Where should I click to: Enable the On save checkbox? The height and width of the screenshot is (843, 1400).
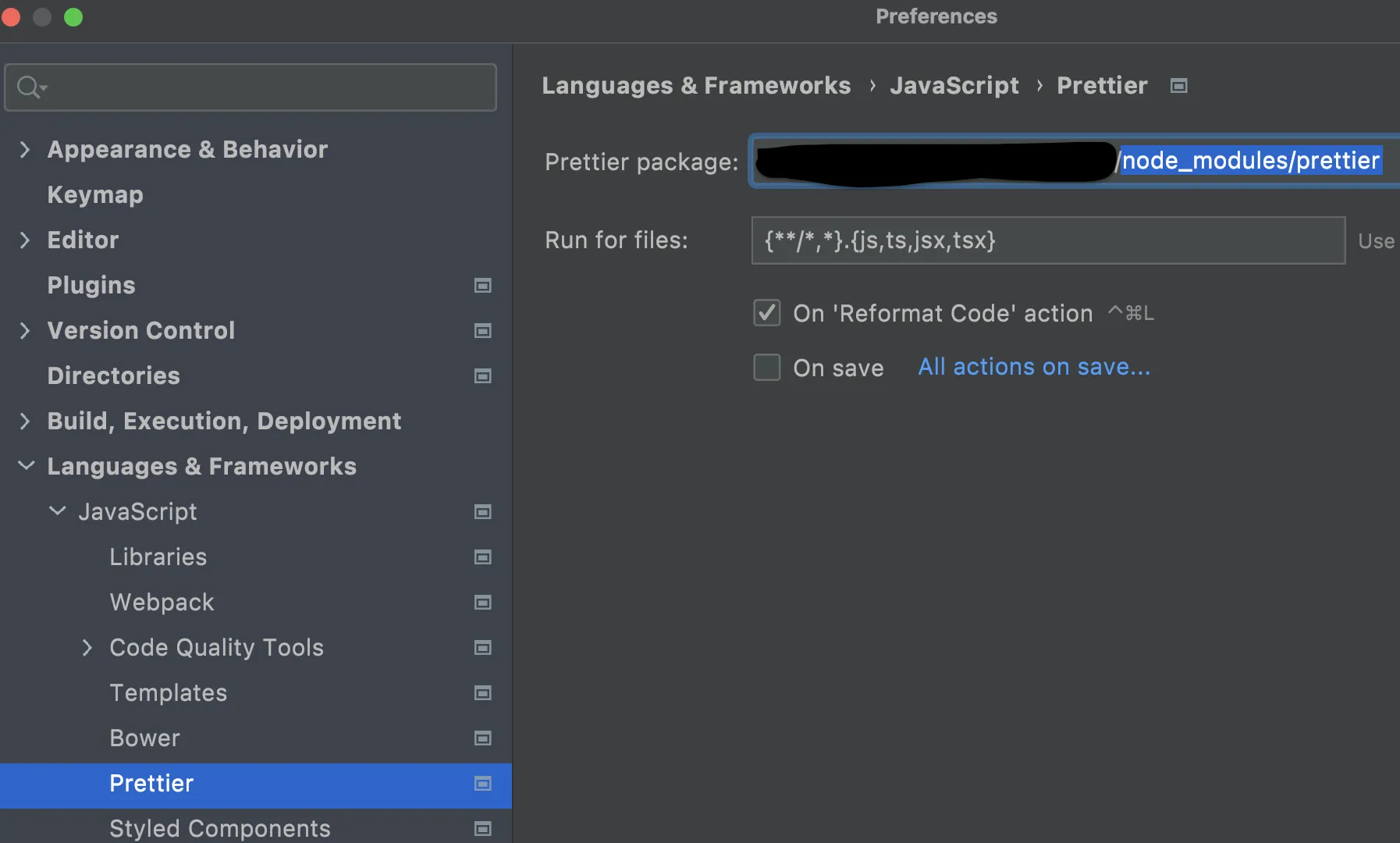point(767,367)
